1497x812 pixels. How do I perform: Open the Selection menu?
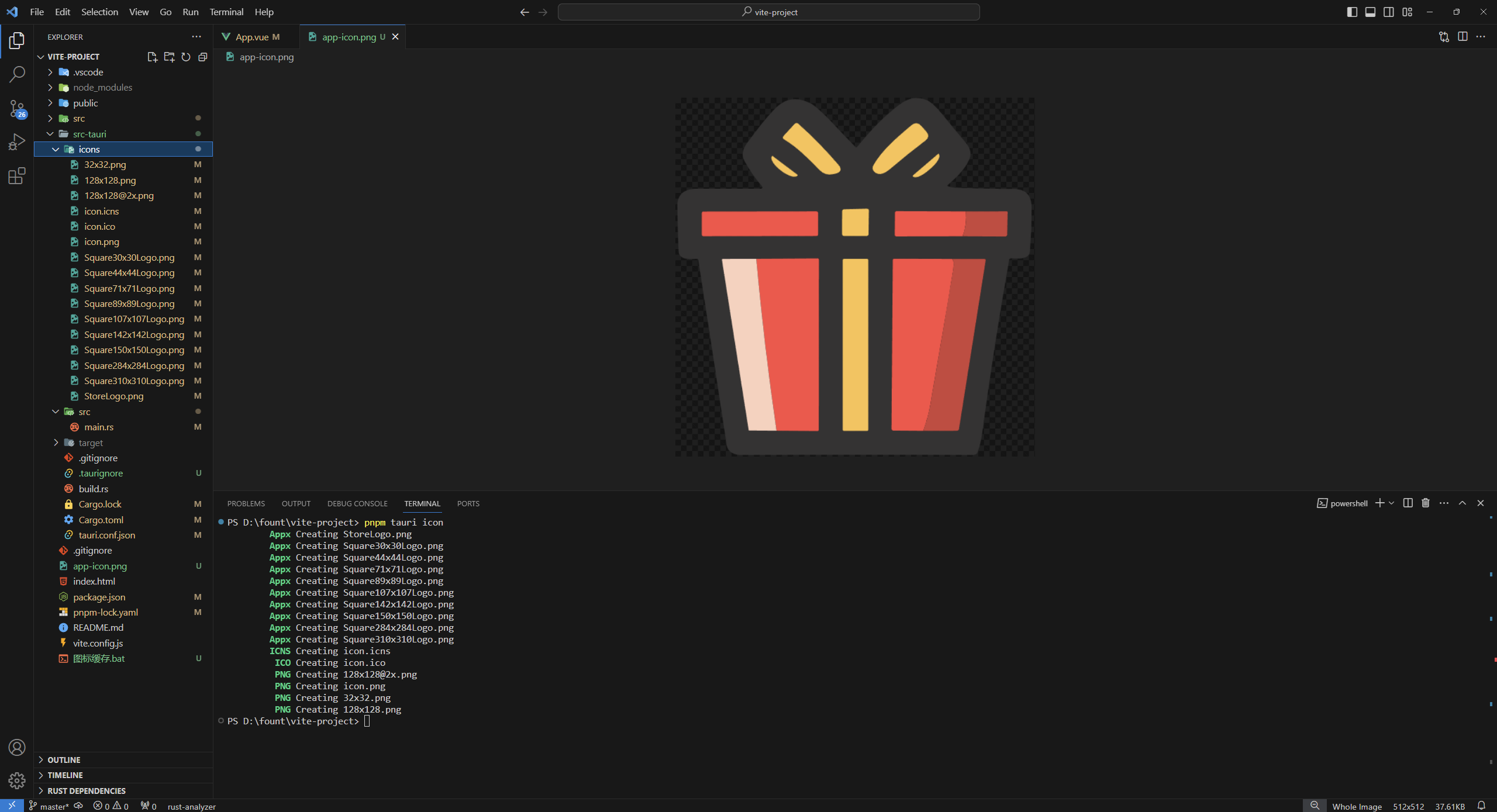click(99, 12)
